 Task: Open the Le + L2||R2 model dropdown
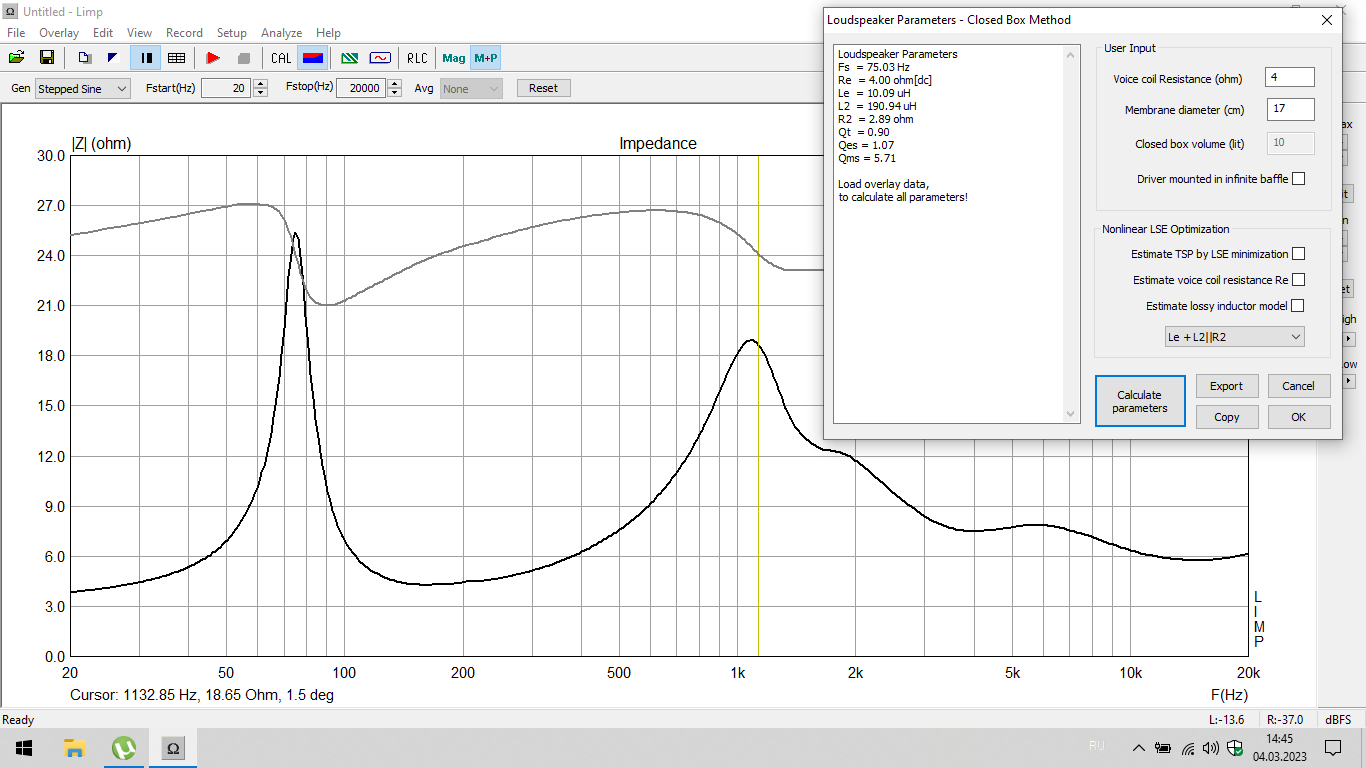pyautogui.click(x=1234, y=337)
